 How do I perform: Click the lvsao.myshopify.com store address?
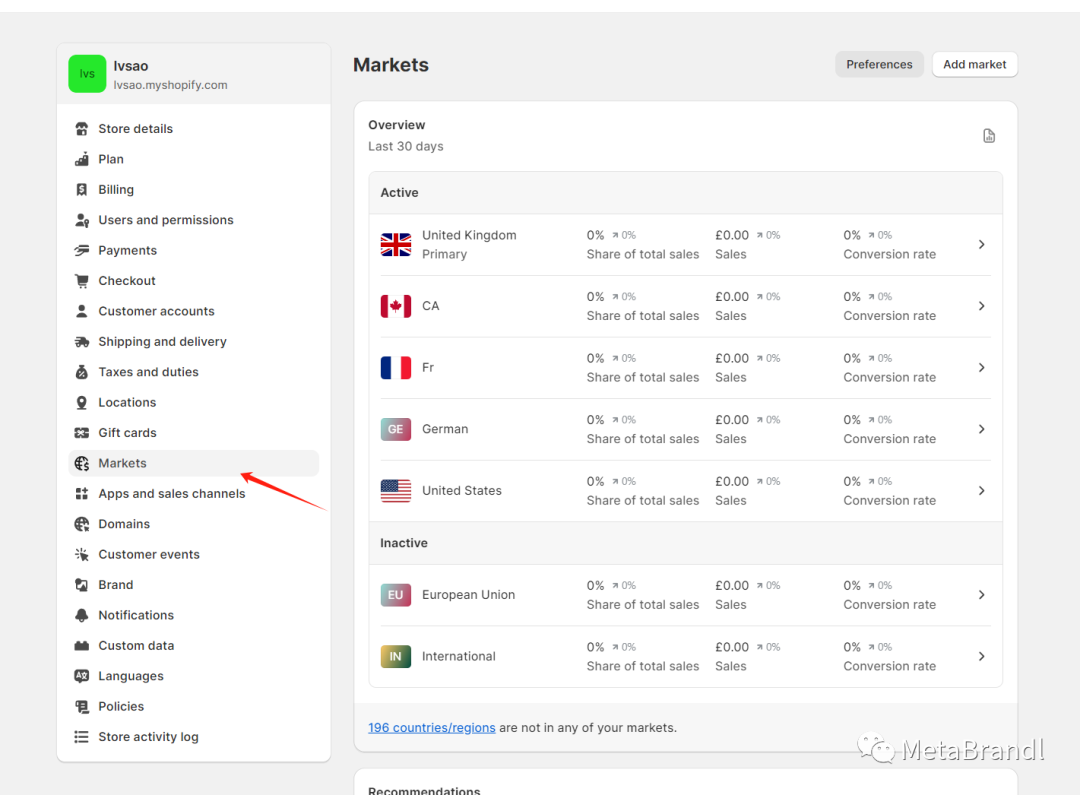pos(170,85)
